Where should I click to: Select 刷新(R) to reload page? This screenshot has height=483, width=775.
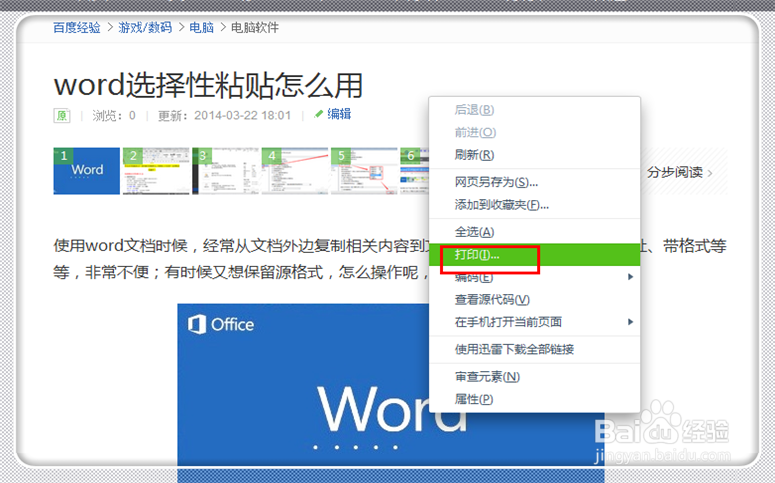(x=534, y=155)
